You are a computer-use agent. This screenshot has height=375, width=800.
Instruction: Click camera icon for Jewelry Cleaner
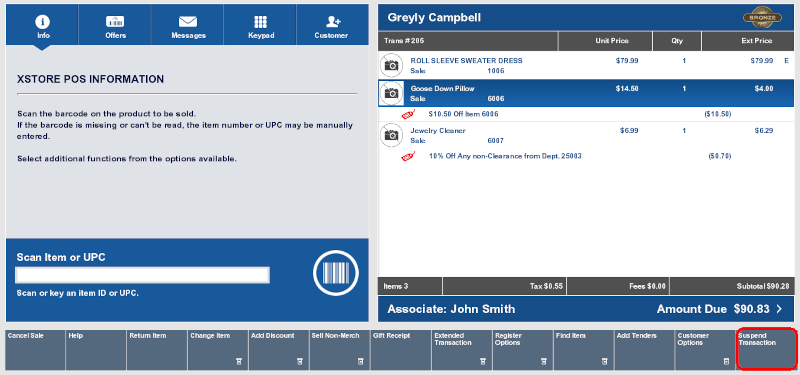391,135
